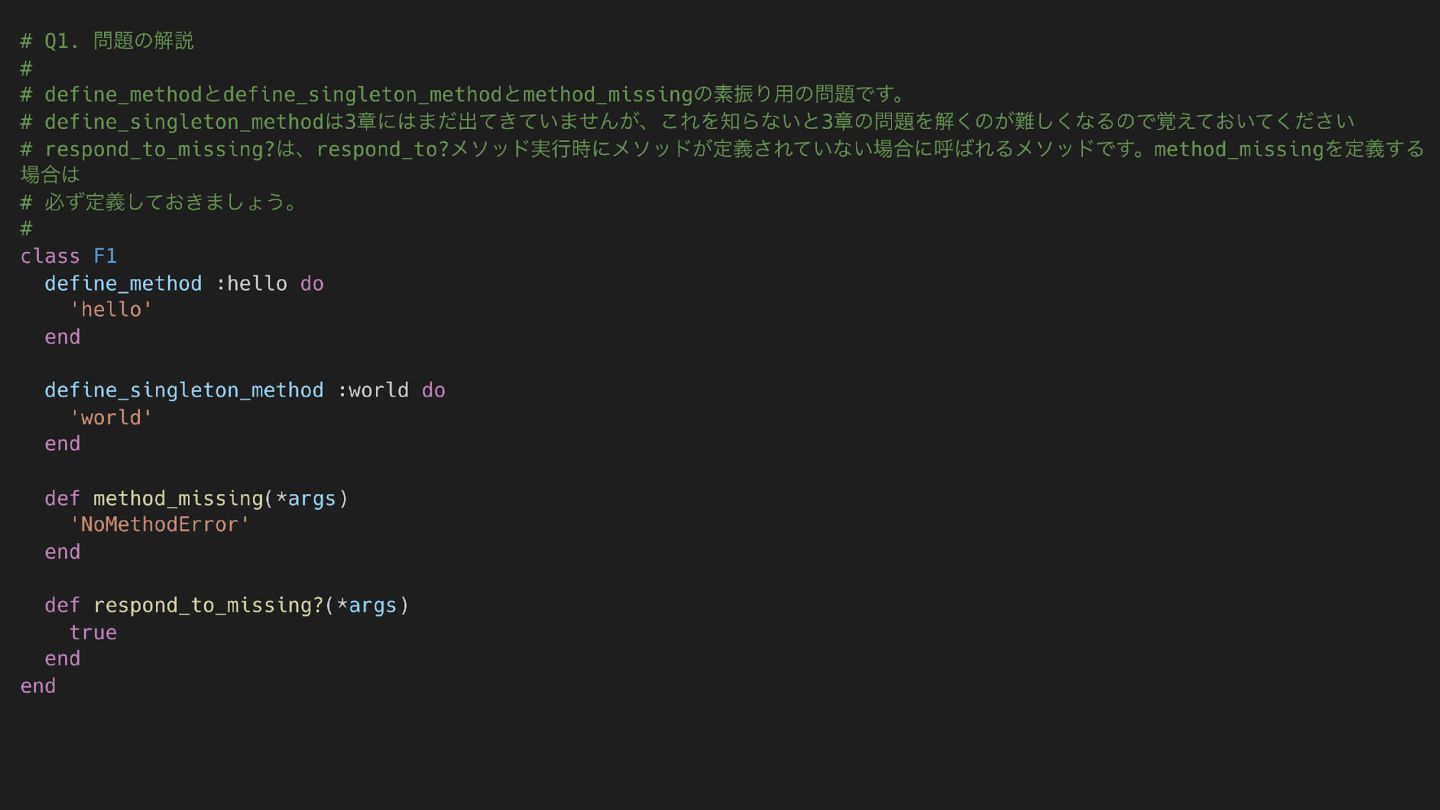
Task: Click *args parameter of respond_to_missing?
Action: pos(367,605)
